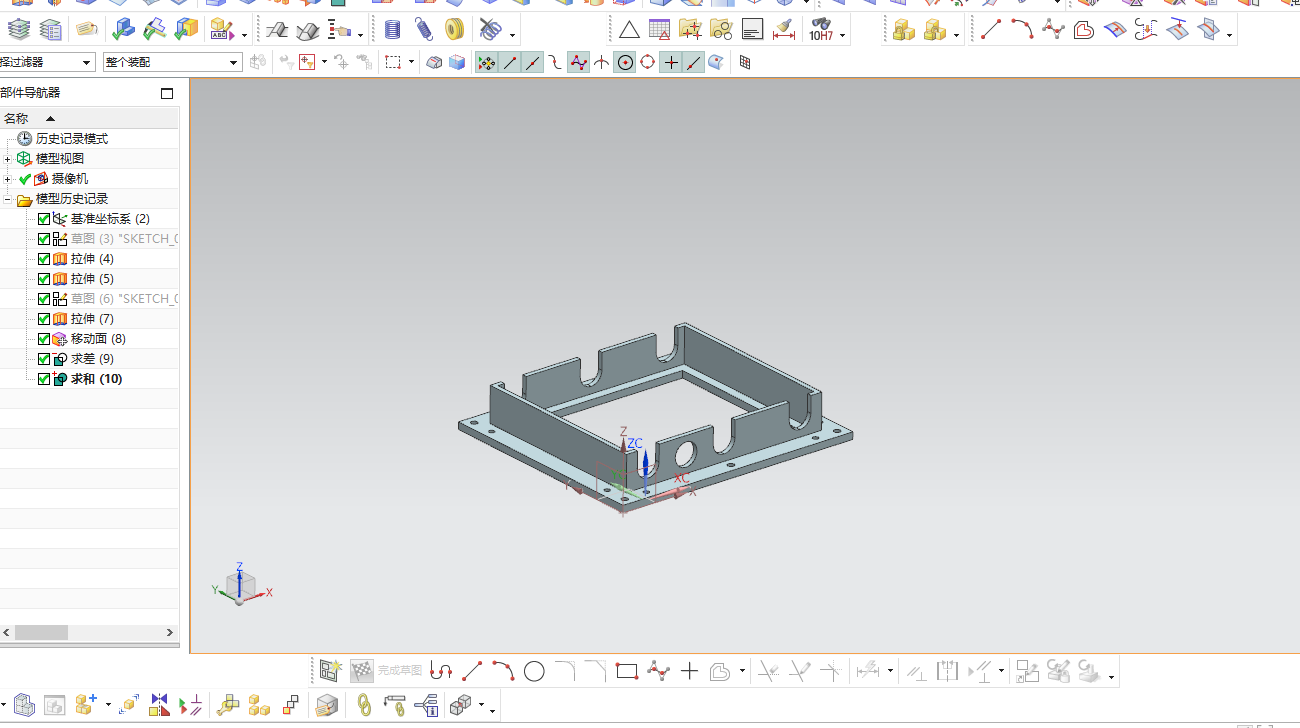Open the yellow coil disc spring tool

click(455, 30)
